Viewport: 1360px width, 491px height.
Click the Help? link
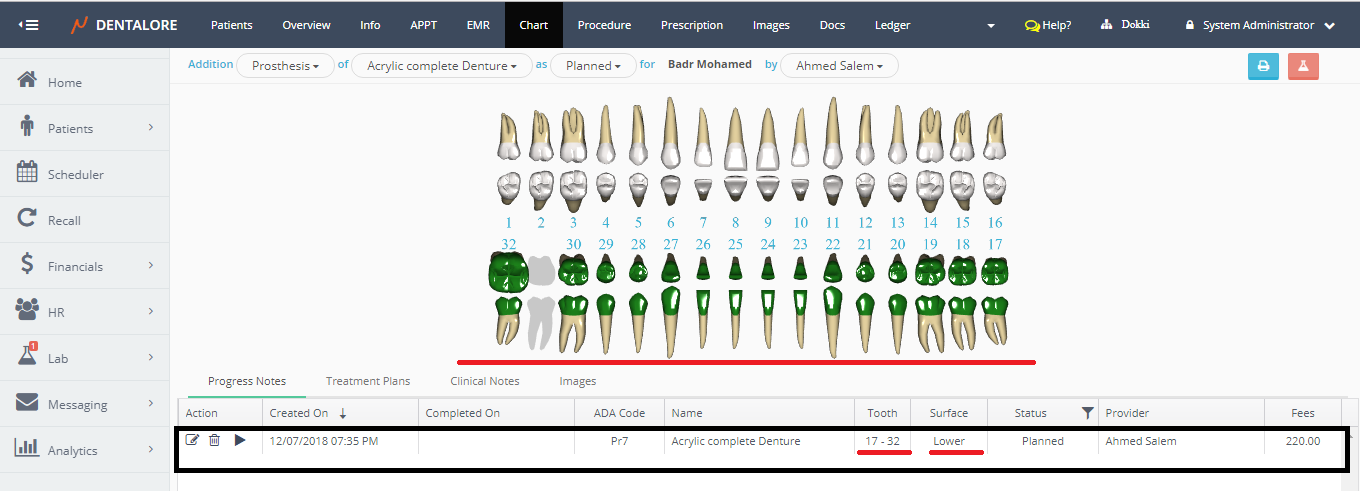[x=1048, y=25]
